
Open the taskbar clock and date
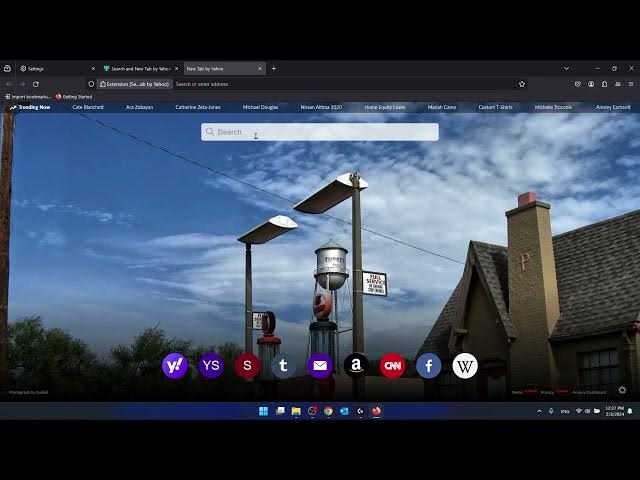click(614, 411)
